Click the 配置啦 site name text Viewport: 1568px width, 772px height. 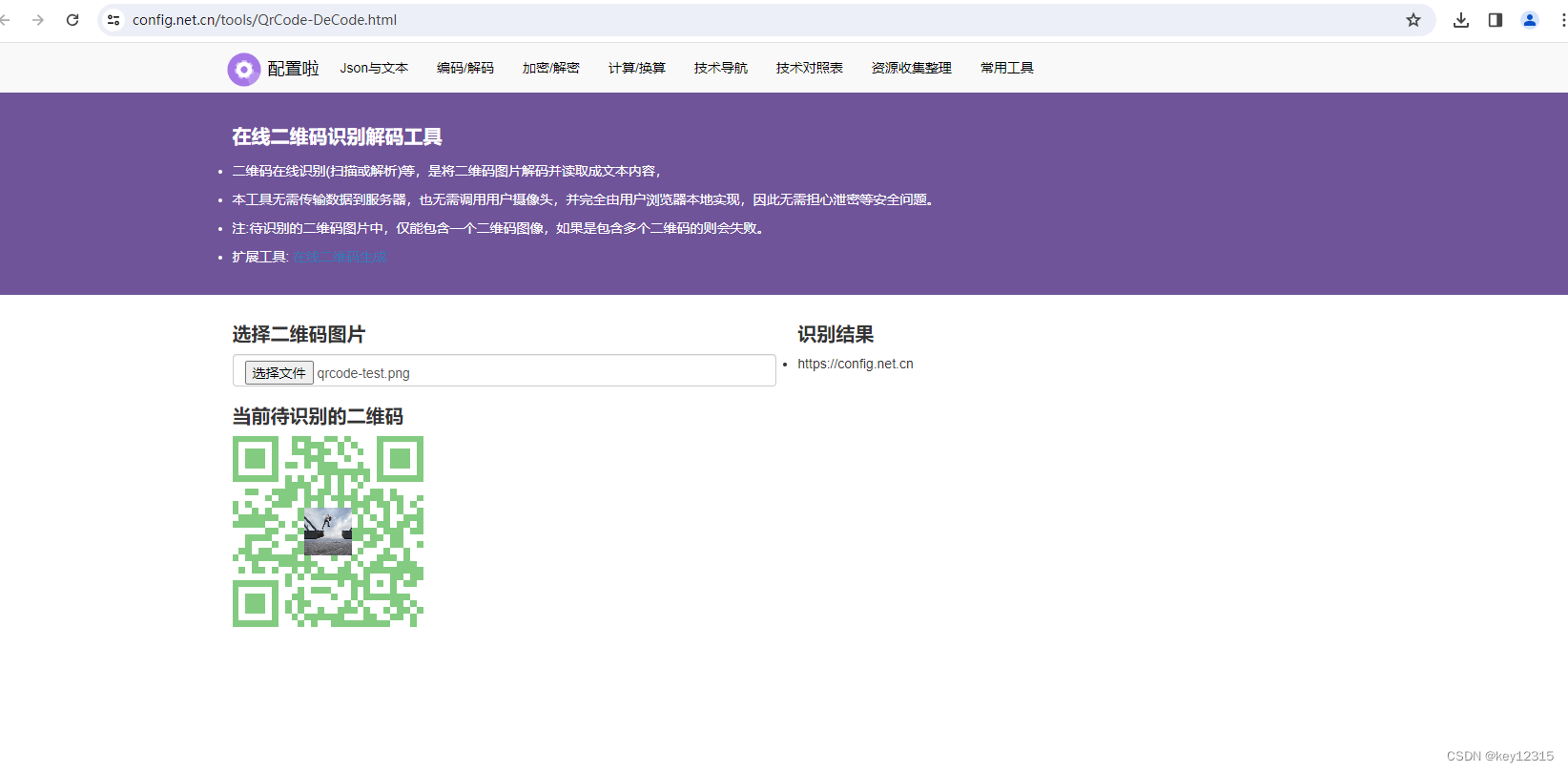(x=293, y=69)
